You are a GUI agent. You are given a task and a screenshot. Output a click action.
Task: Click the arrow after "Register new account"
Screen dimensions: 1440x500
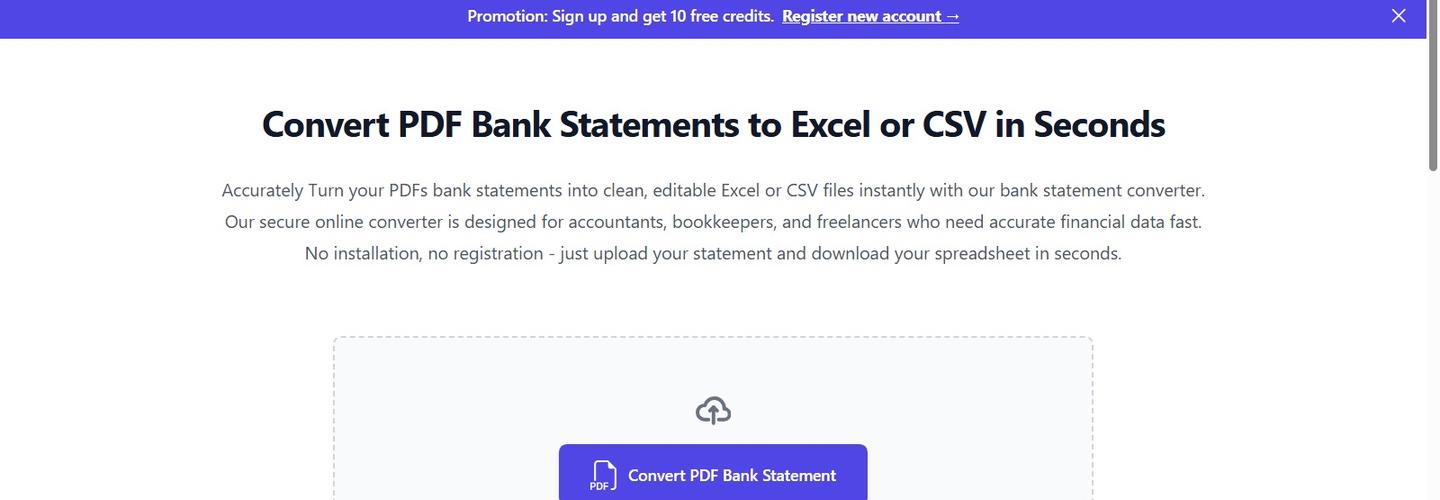pos(952,16)
